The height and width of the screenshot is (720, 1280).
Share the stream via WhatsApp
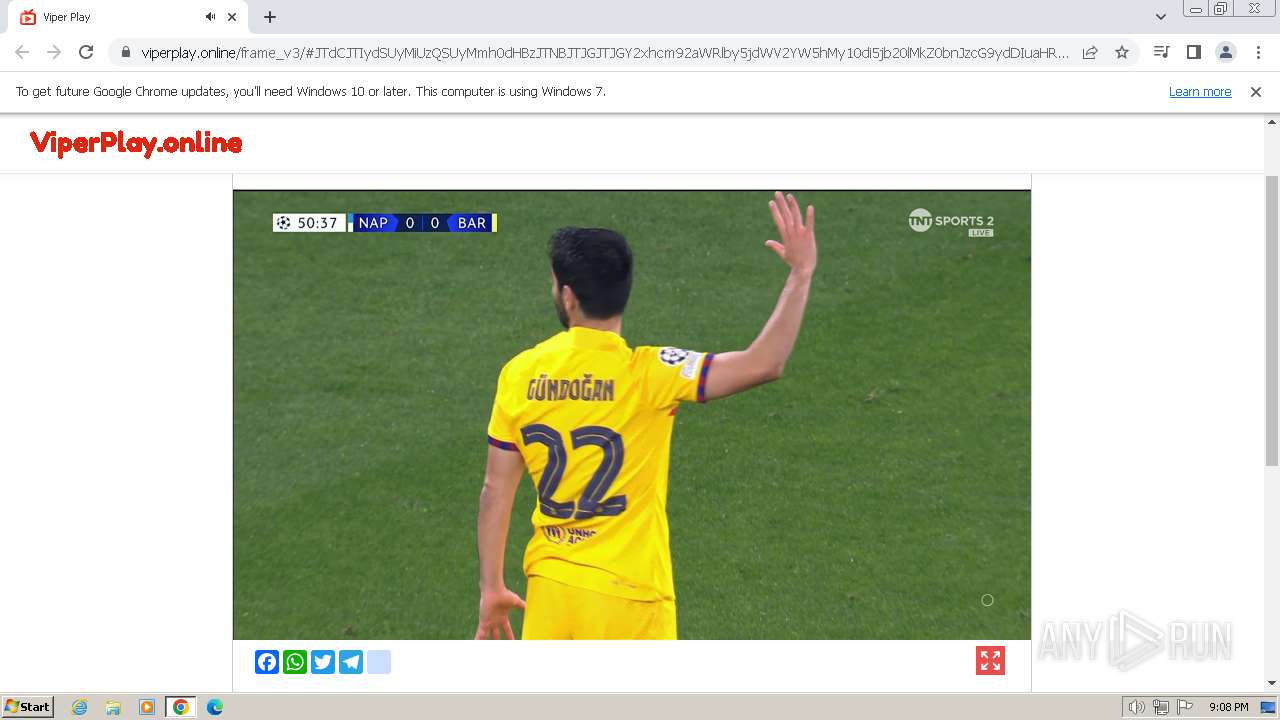295,662
